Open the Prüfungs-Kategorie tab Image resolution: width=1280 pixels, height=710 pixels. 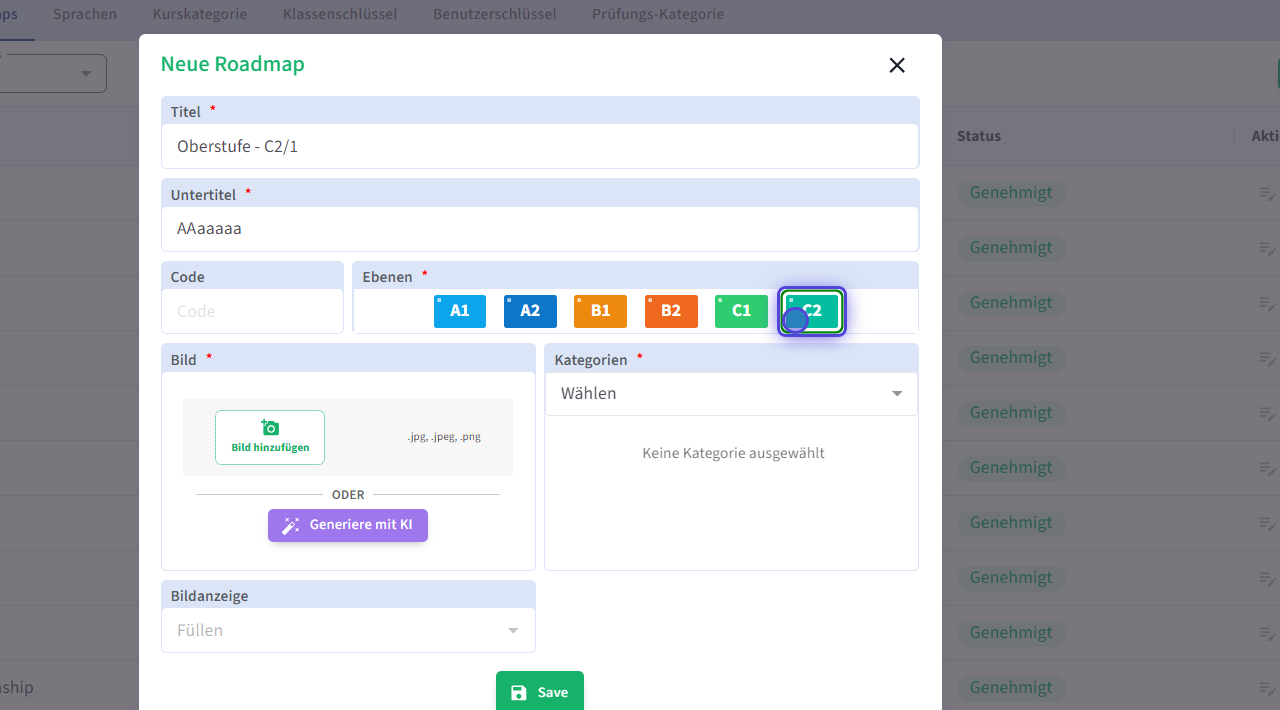tap(657, 15)
